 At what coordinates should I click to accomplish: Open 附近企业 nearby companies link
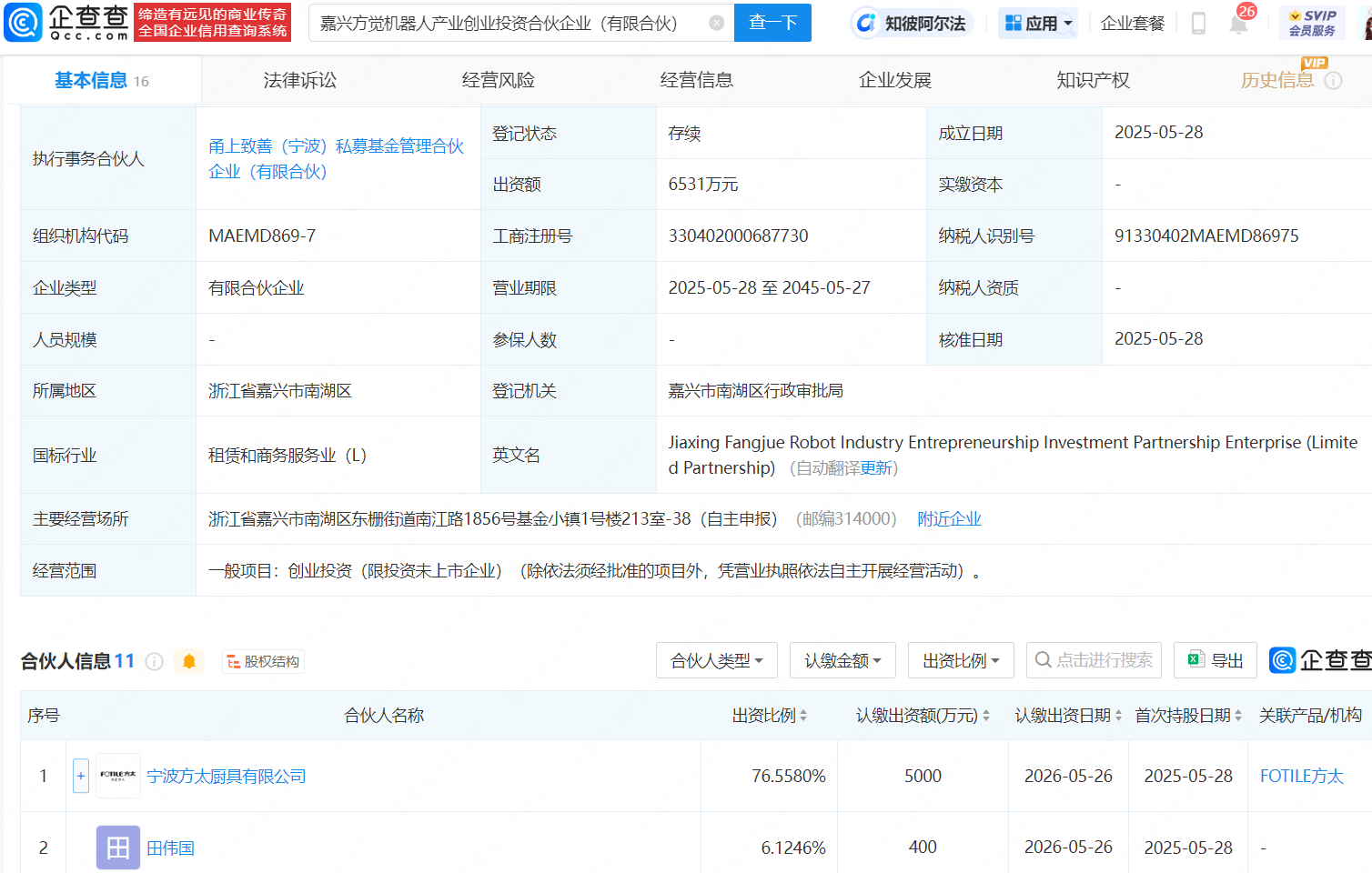pos(949,518)
